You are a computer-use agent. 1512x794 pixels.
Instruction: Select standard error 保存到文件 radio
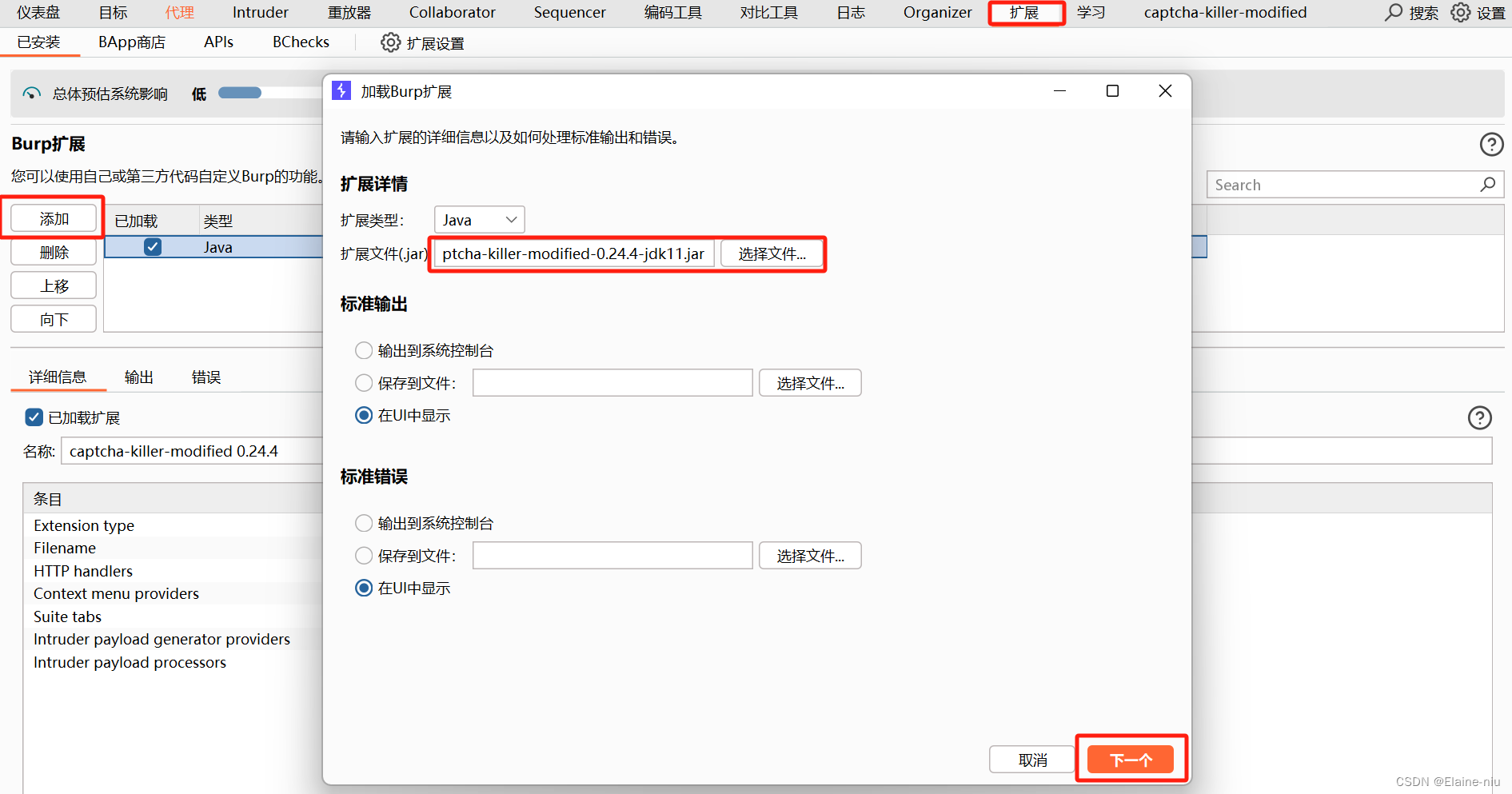pos(364,556)
